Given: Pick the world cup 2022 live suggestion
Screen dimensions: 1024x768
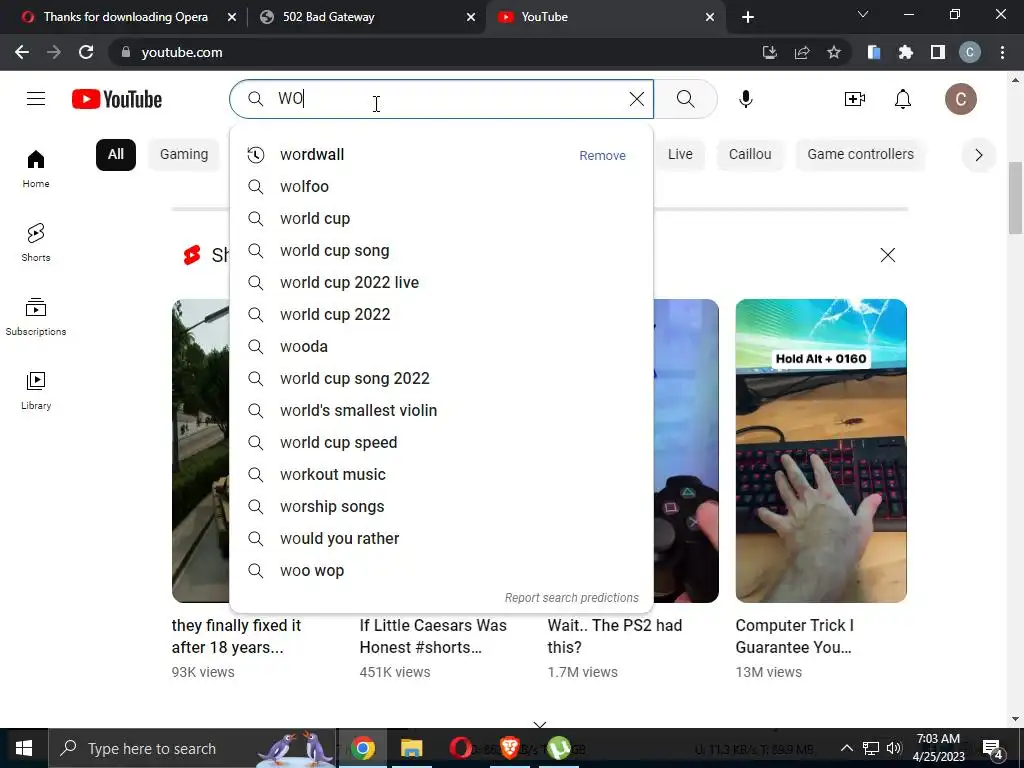Looking at the screenshot, I should pos(441,283).
